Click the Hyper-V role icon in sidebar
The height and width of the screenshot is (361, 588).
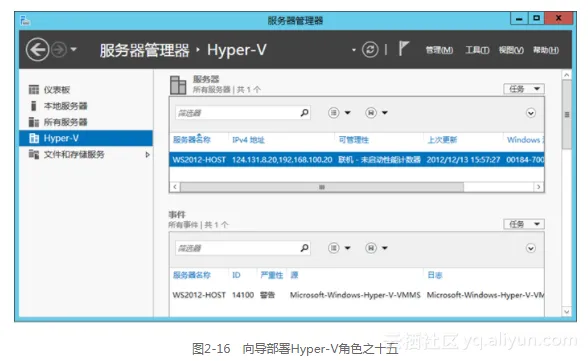(x=34, y=138)
